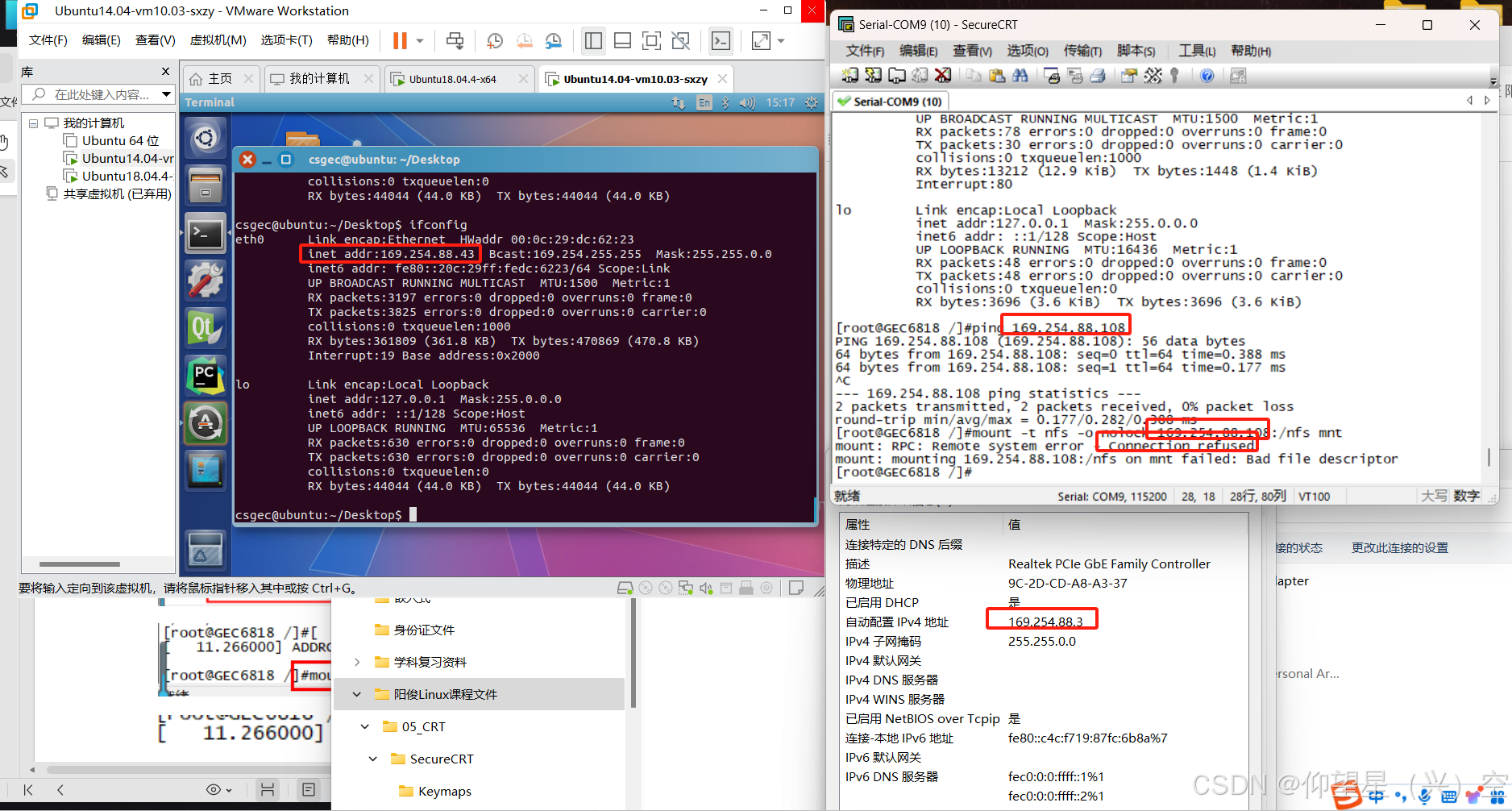The width and height of the screenshot is (1512, 811).
Task: Click SecureCRT help question mark icon
Action: [x=1207, y=75]
